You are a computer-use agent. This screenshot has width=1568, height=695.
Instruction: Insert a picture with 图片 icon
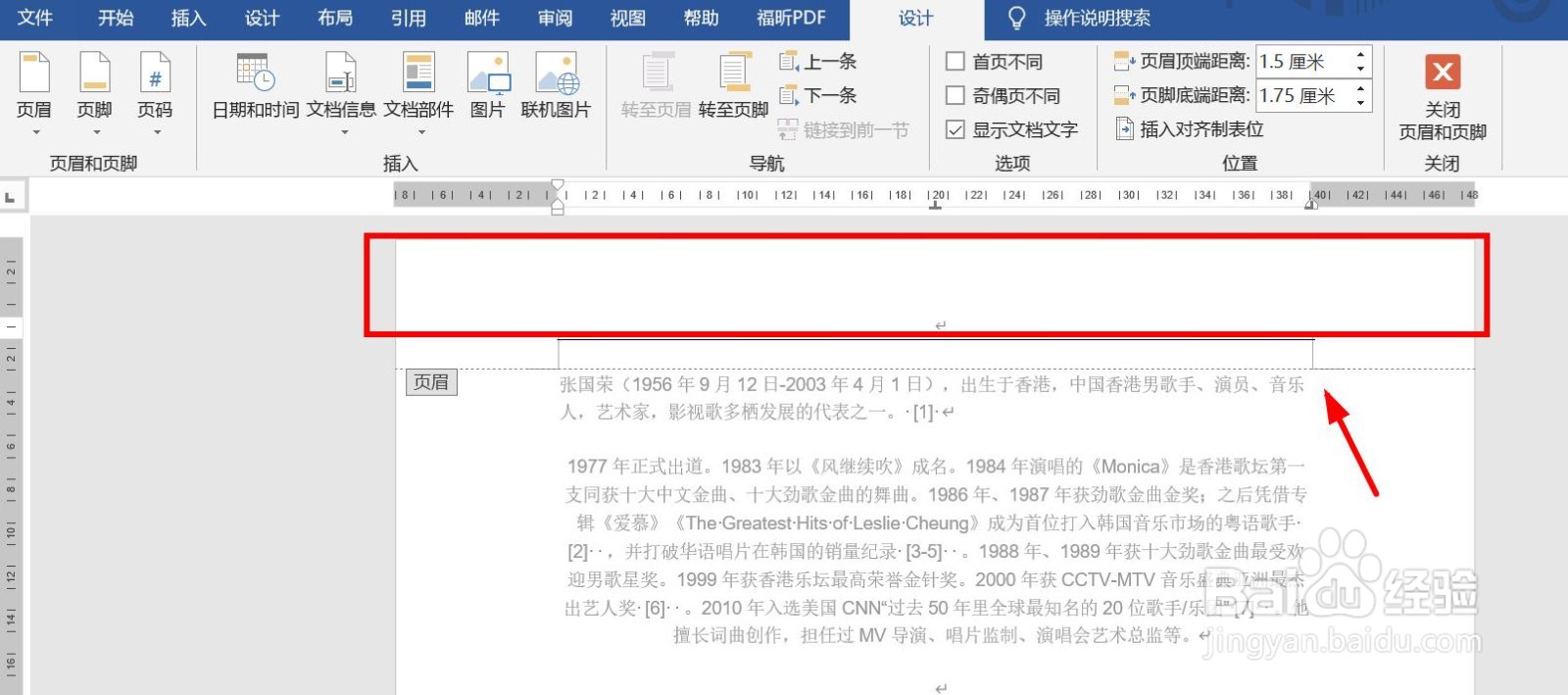coord(488,74)
